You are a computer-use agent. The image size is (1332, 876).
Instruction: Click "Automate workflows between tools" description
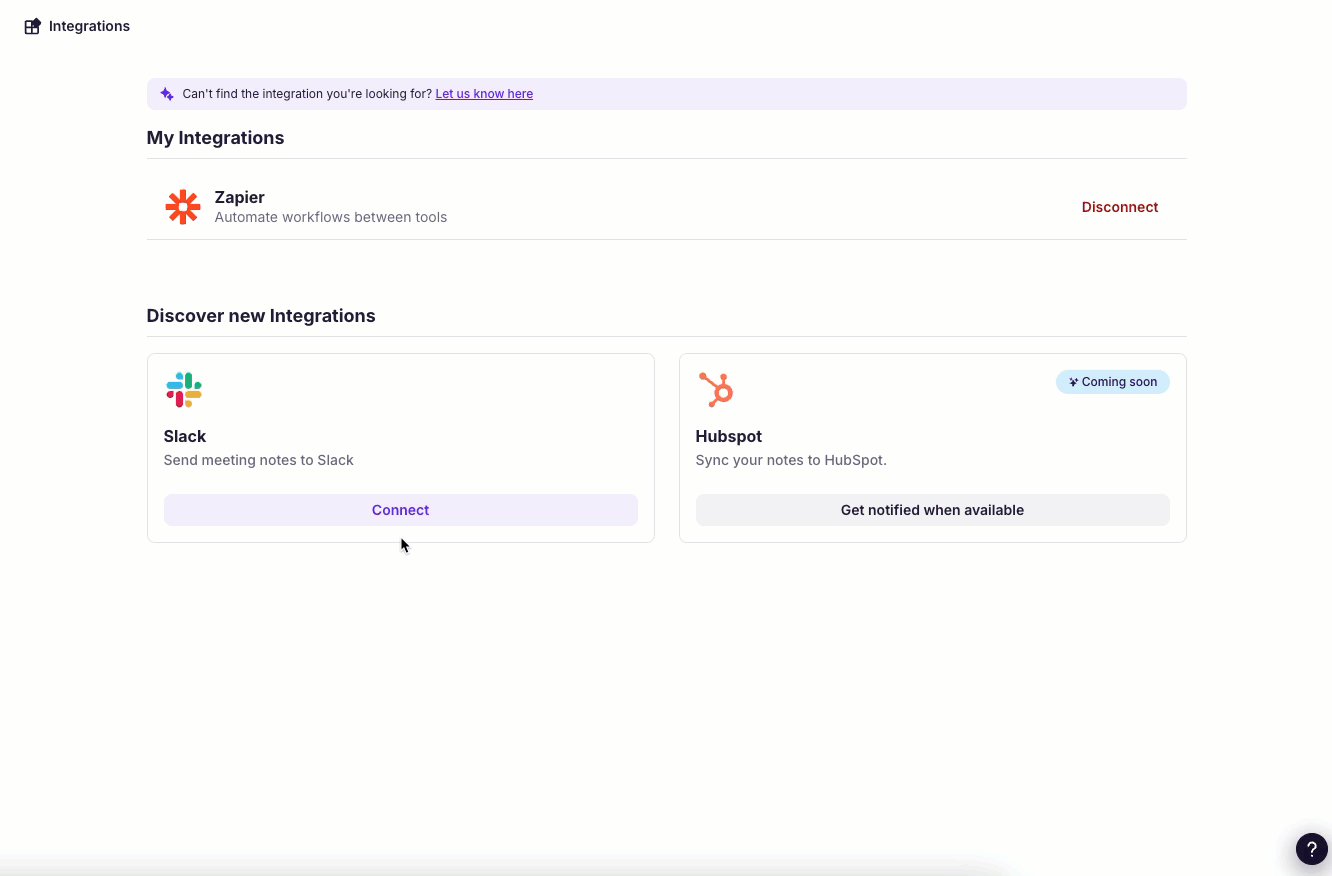pos(331,217)
